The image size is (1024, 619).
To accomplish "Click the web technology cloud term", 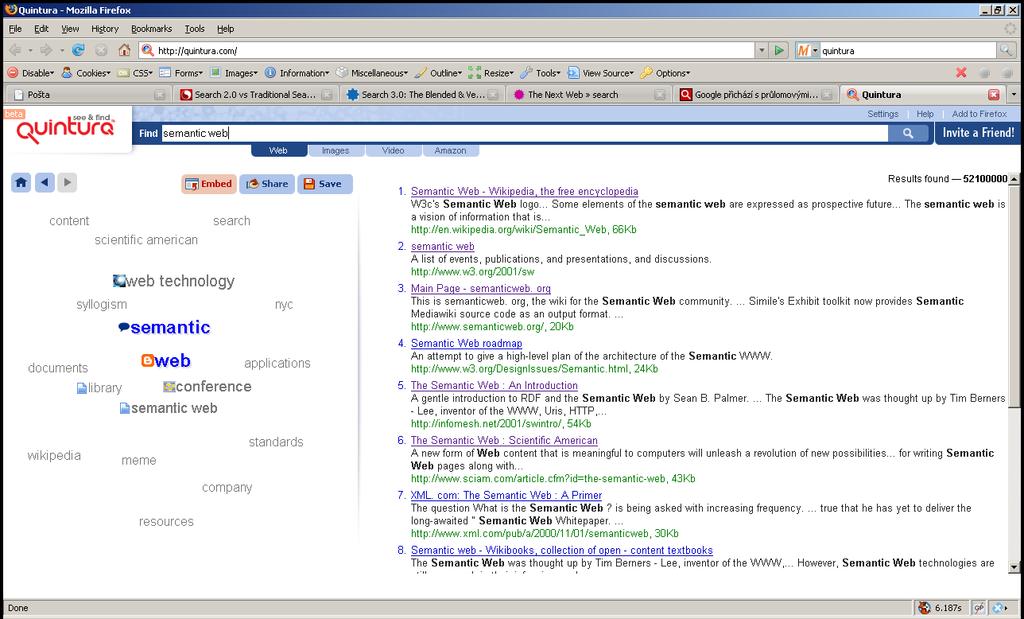I will coord(174,281).
